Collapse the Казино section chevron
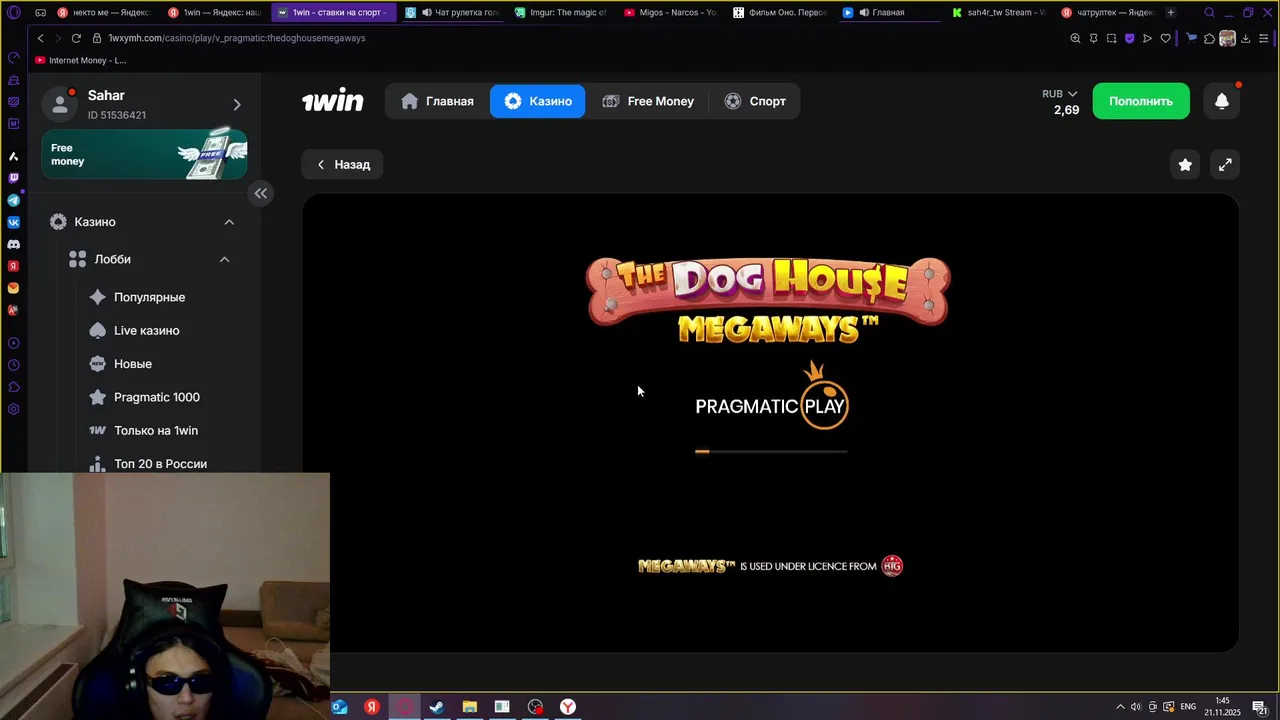This screenshot has height=720, width=1280. [229, 222]
